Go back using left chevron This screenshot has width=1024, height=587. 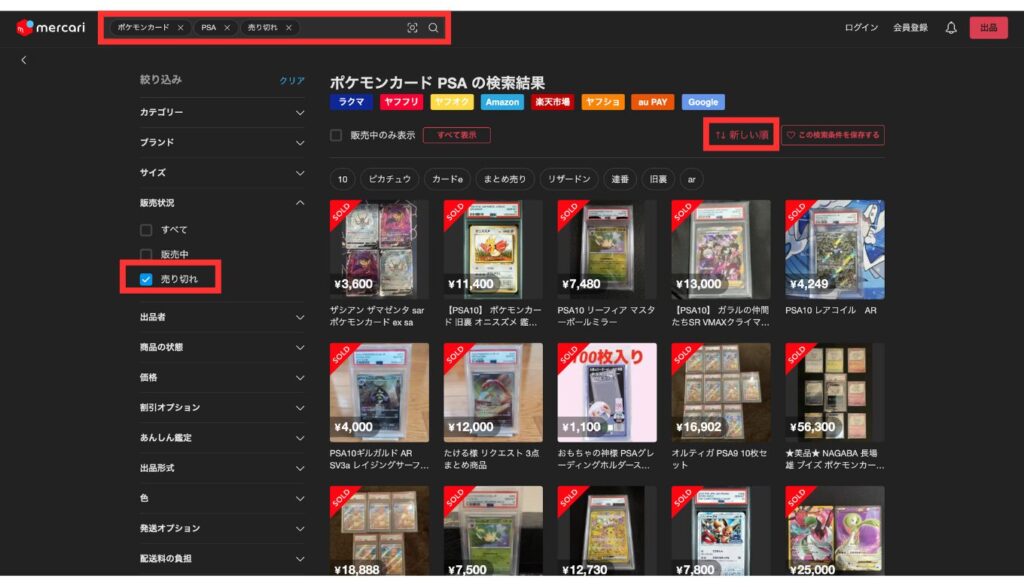coord(24,60)
